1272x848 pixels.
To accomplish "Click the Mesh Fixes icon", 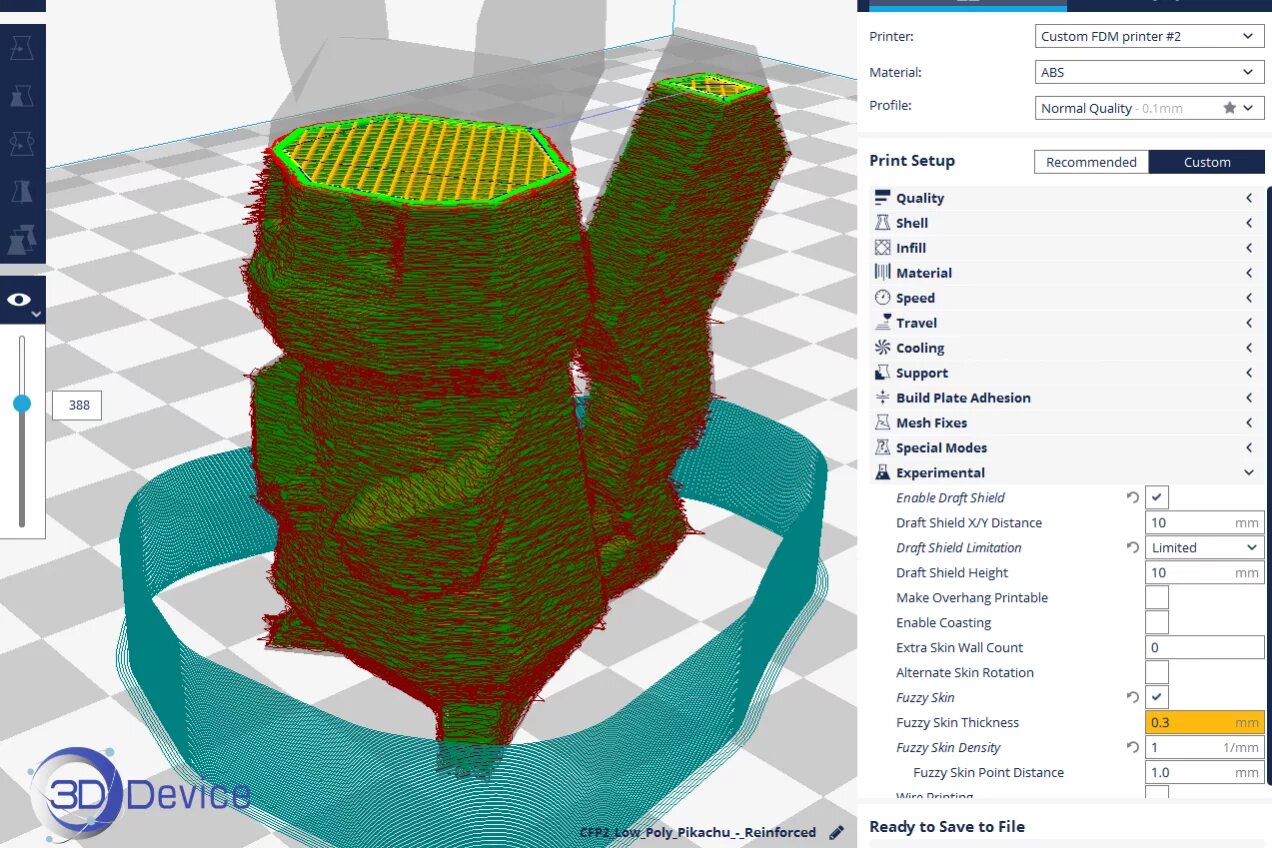I will click(x=882, y=423).
